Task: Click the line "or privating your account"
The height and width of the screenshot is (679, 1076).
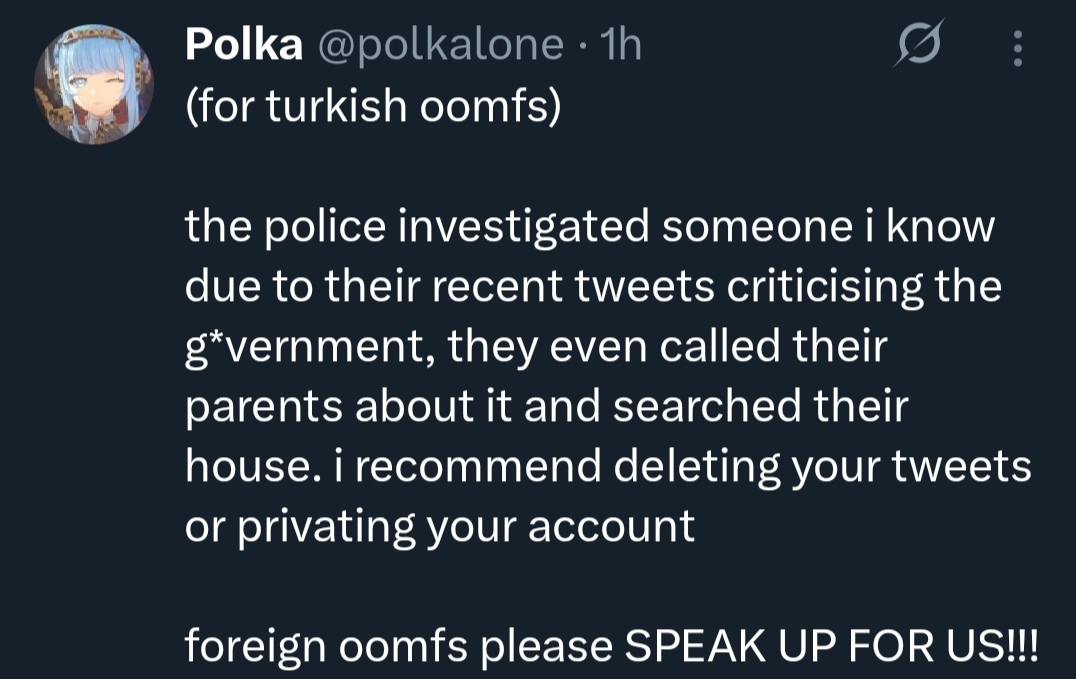Action: click(440, 527)
